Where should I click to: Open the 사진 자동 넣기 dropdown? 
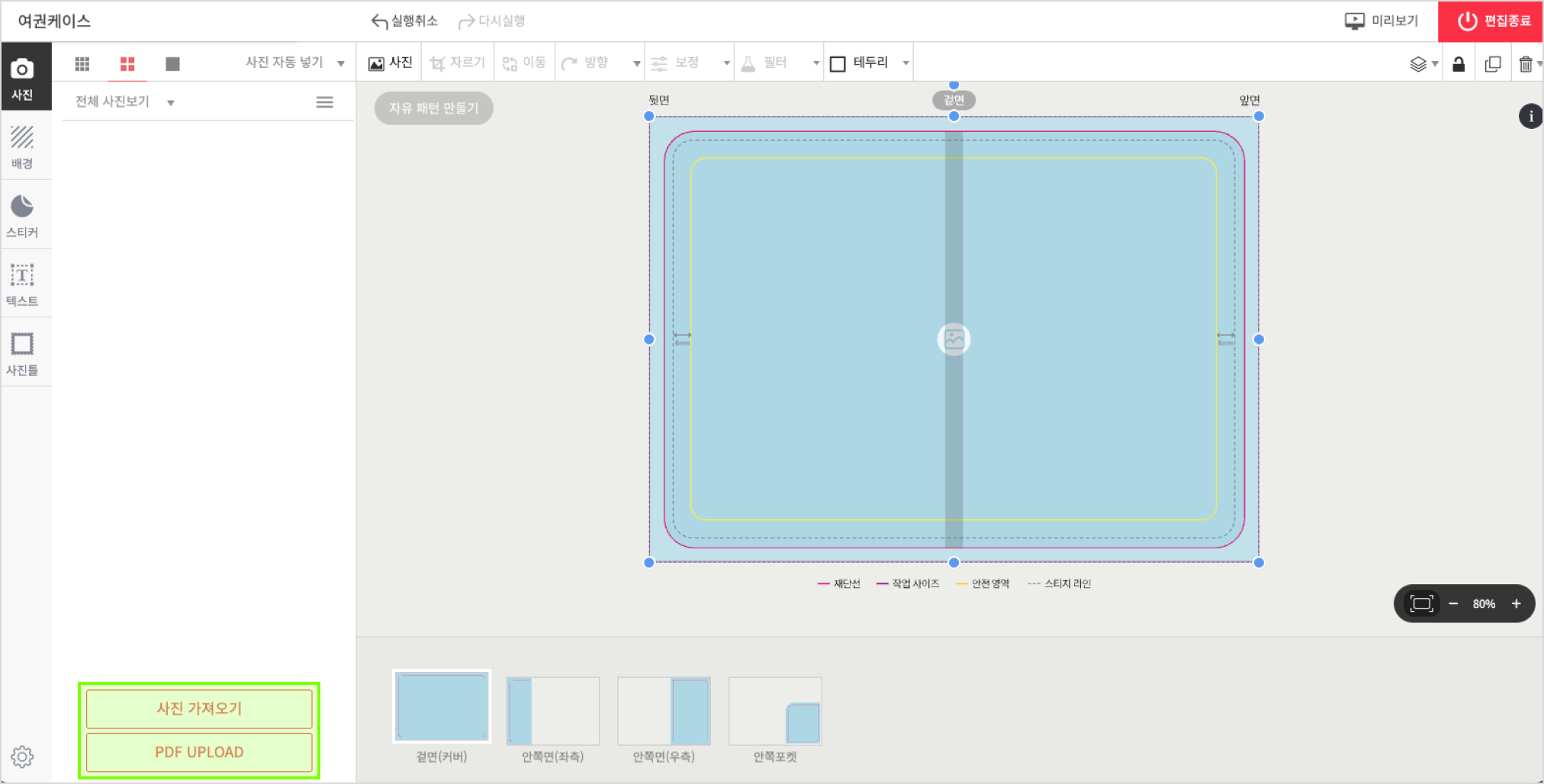coord(339,62)
